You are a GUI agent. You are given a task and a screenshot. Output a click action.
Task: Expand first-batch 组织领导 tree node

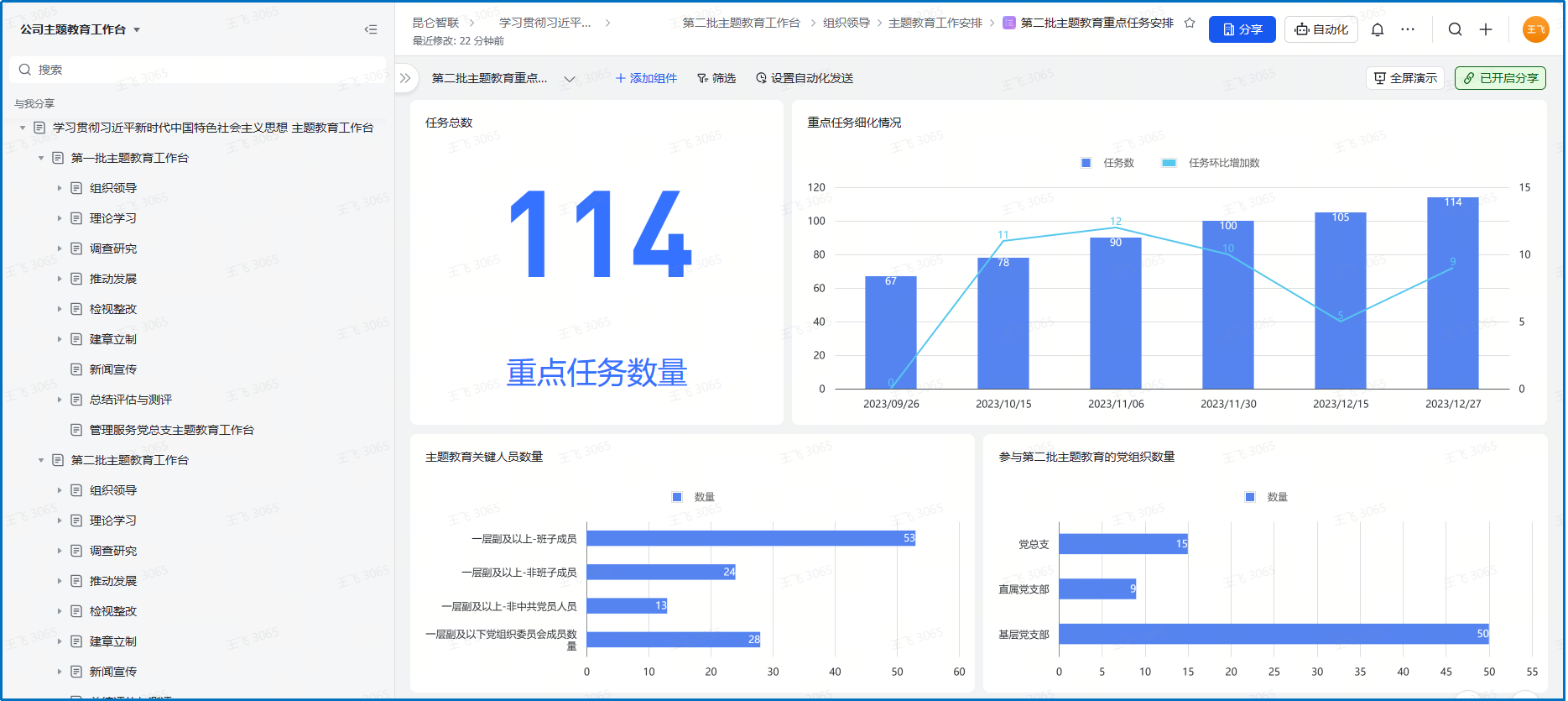coord(60,188)
